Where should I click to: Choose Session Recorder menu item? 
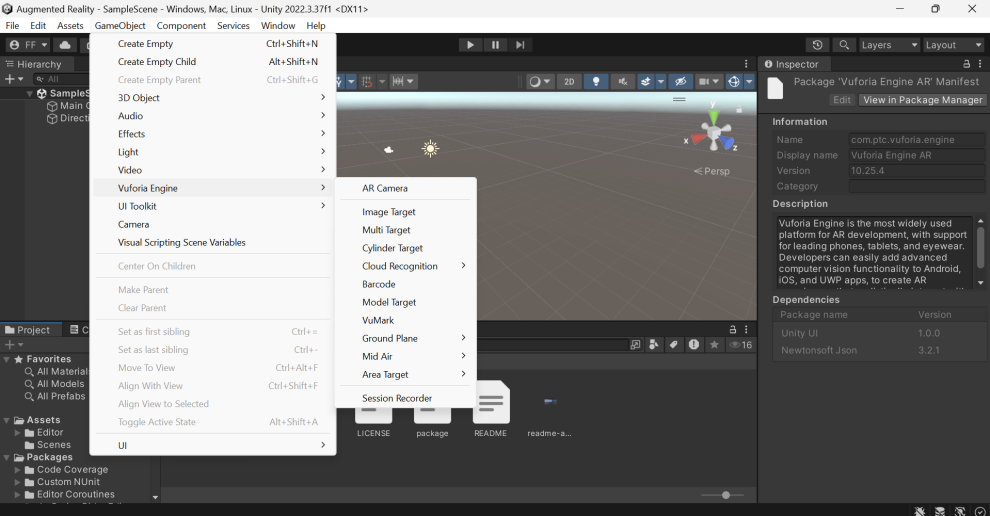point(405,399)
